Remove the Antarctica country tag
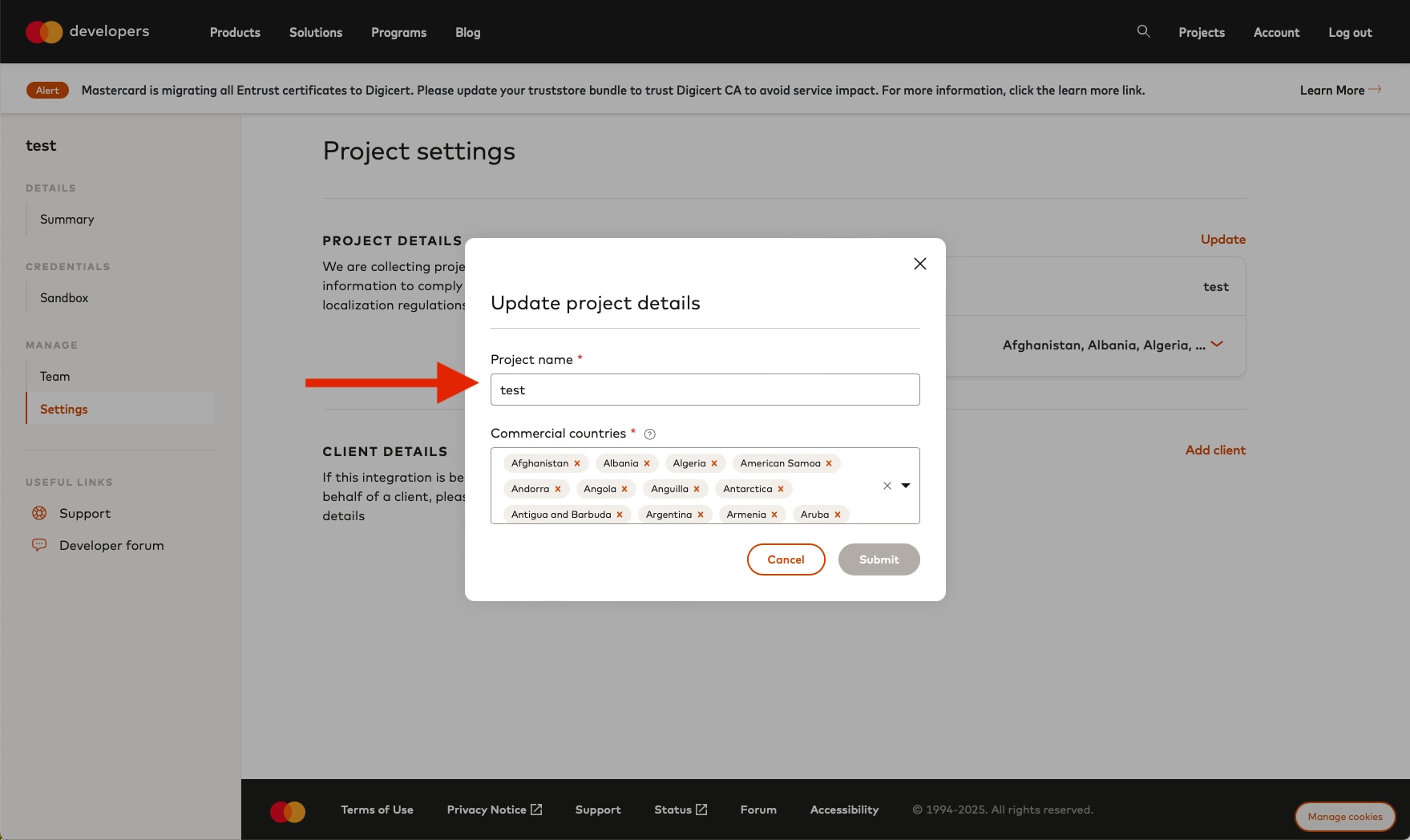 pyautogui.click(x=781, y=489)
